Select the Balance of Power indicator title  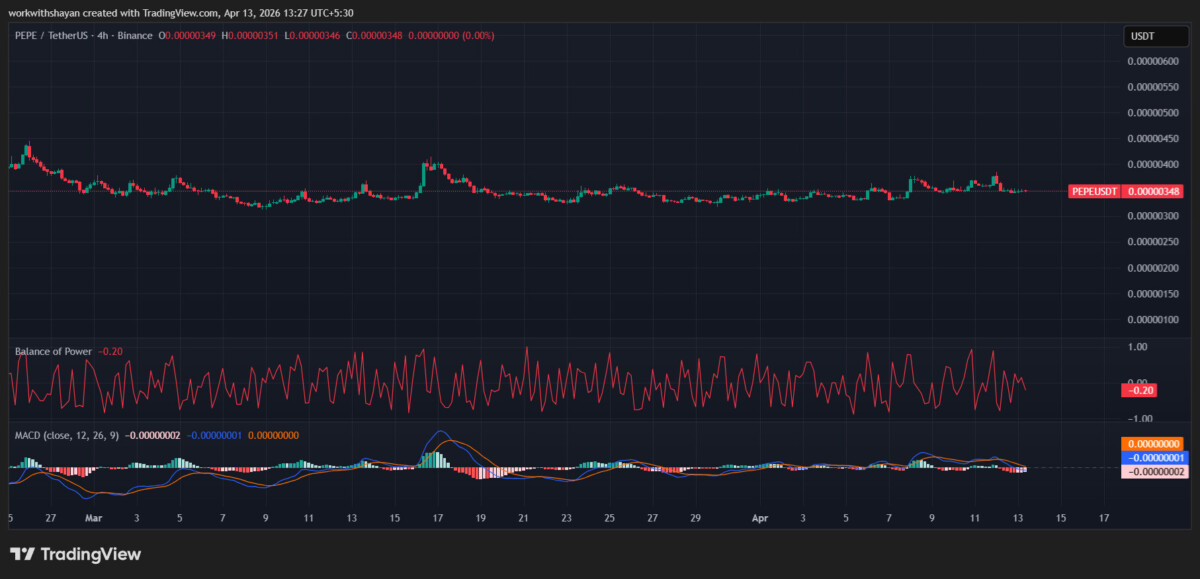pyautogui.click(x=52, y=352)
